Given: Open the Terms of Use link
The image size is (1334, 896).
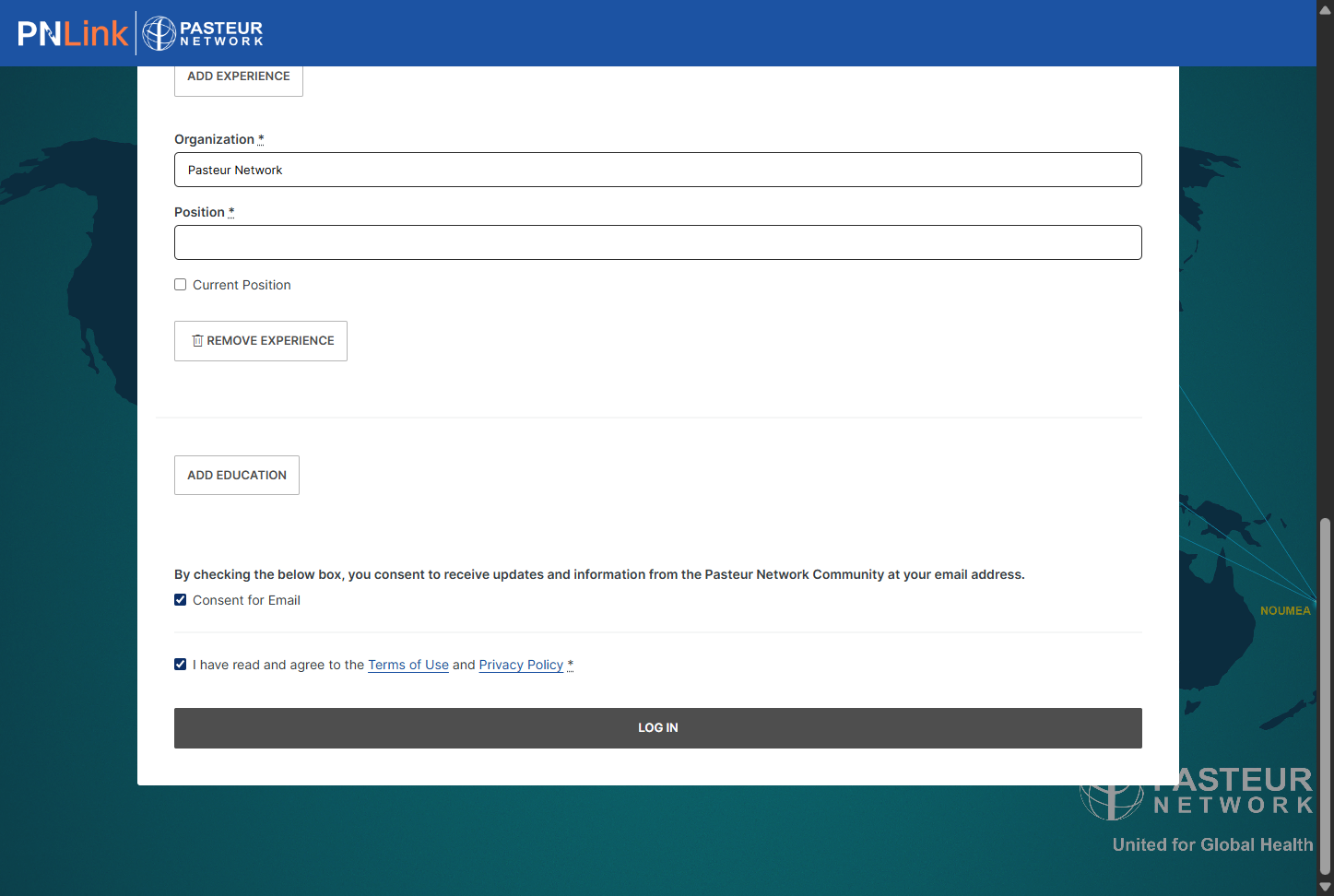Looking at the screenshot, I should [x=408, y=665].
